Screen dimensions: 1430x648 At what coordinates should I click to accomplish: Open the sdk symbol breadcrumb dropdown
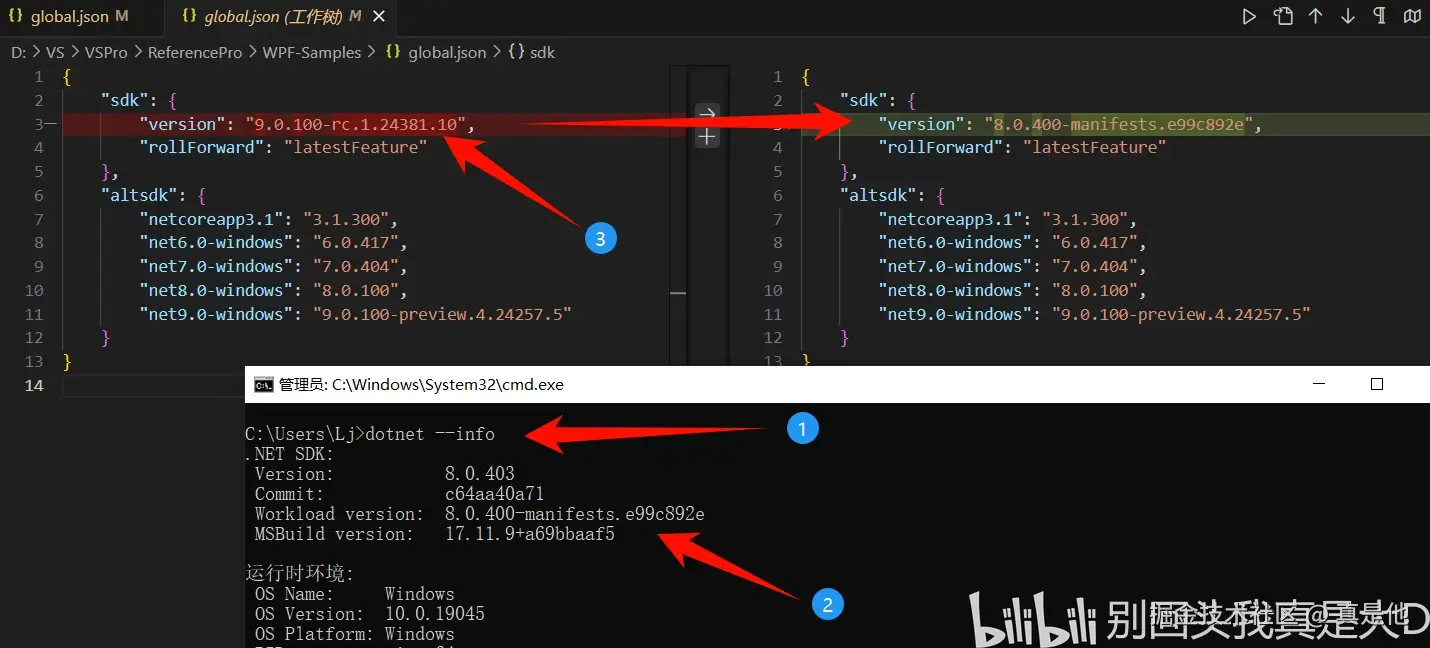click(542, 52)
